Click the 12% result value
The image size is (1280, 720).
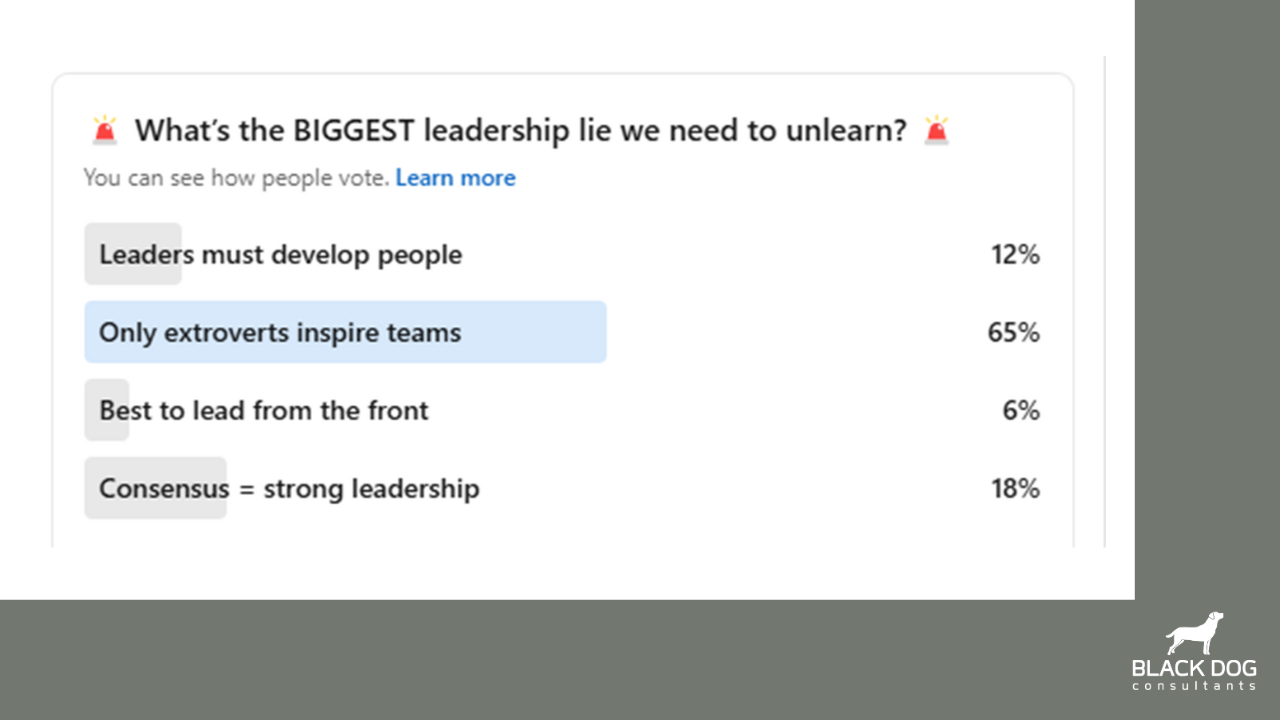point(1015,255)
